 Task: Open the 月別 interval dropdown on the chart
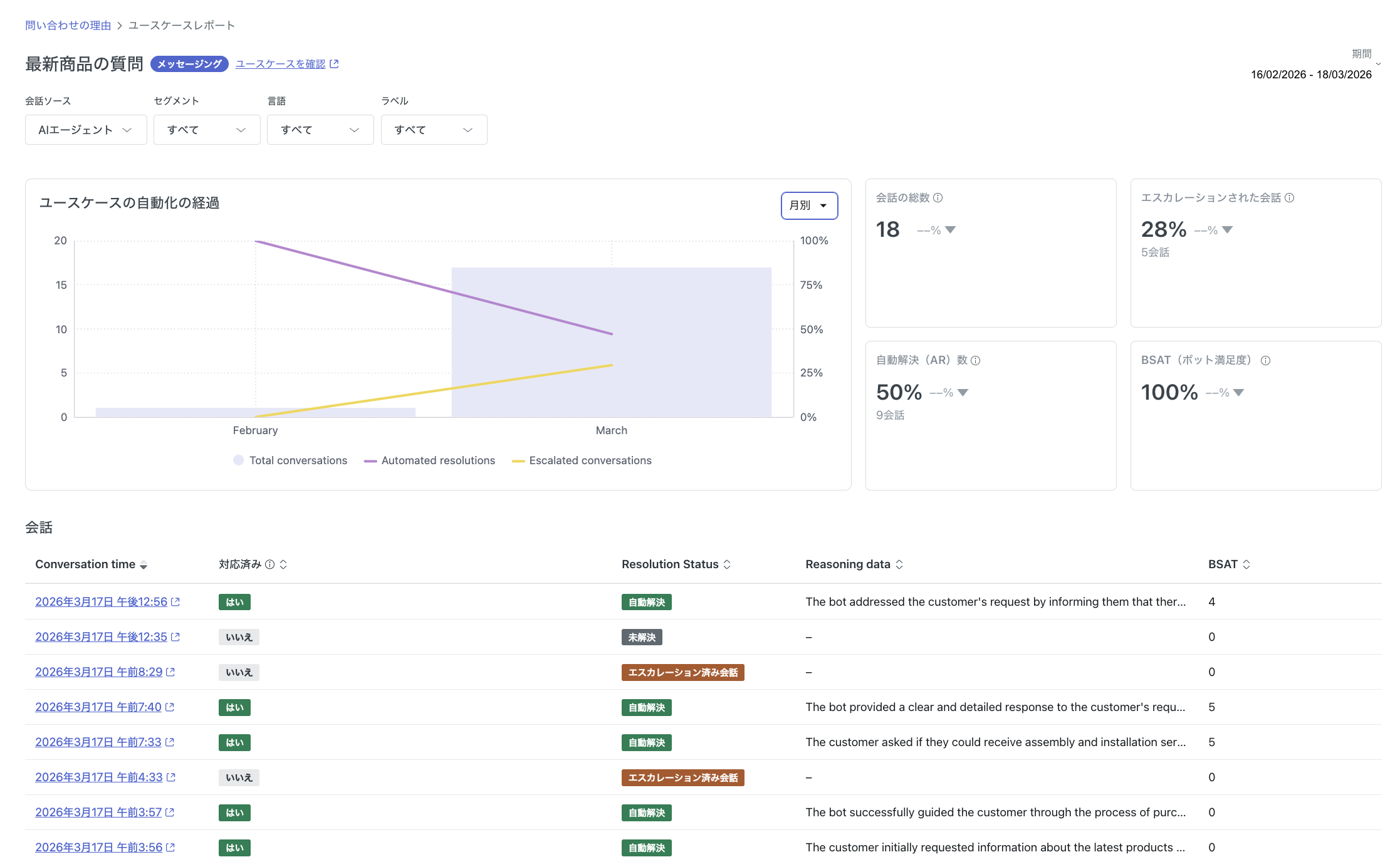pyautogui.click(x=808, y=205)
